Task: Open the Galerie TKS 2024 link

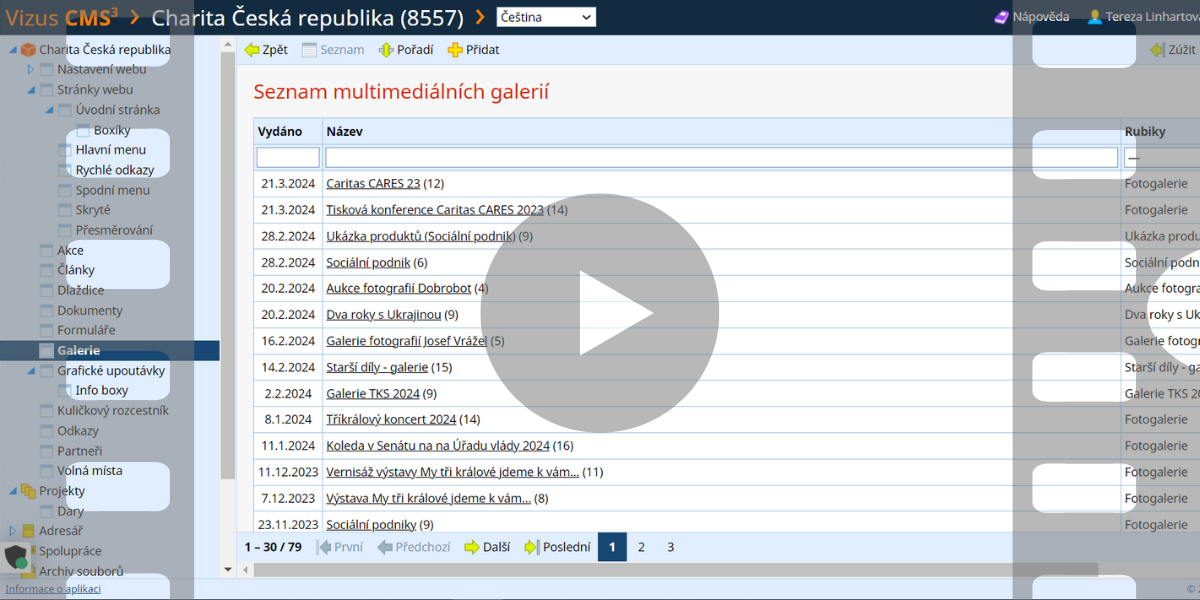Action: point(373,393)
